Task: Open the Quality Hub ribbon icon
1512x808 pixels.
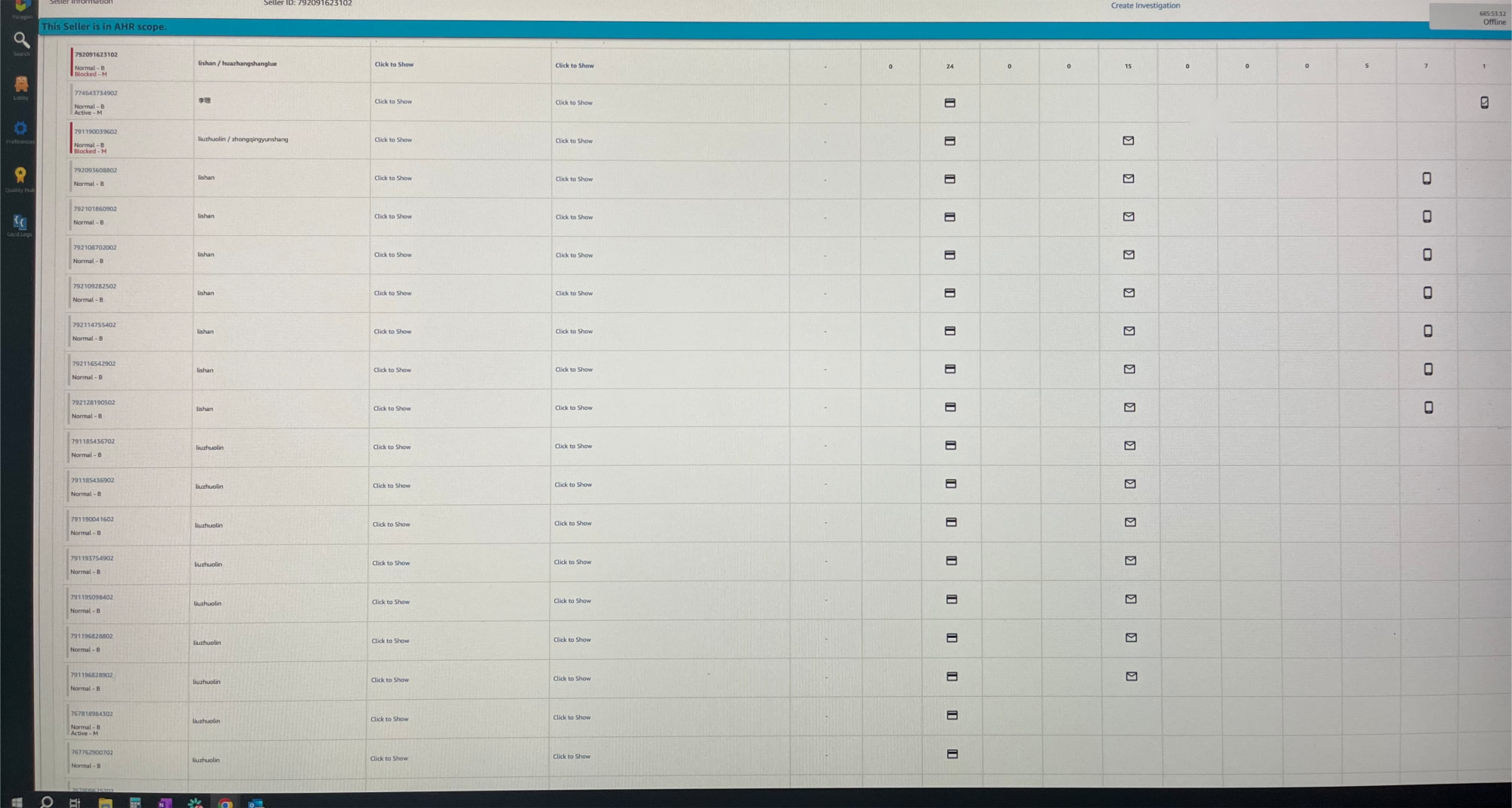Action: pyautogui.click(x=20, y=175)
